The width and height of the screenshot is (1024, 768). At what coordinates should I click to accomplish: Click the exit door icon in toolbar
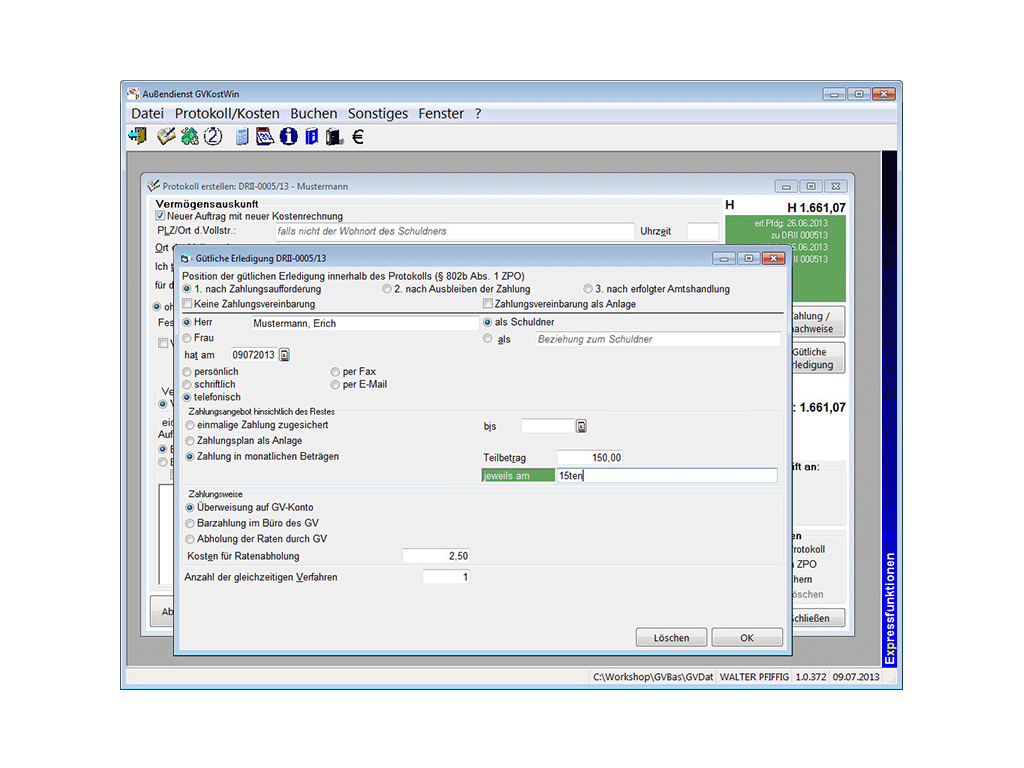(x=138, y=137)
